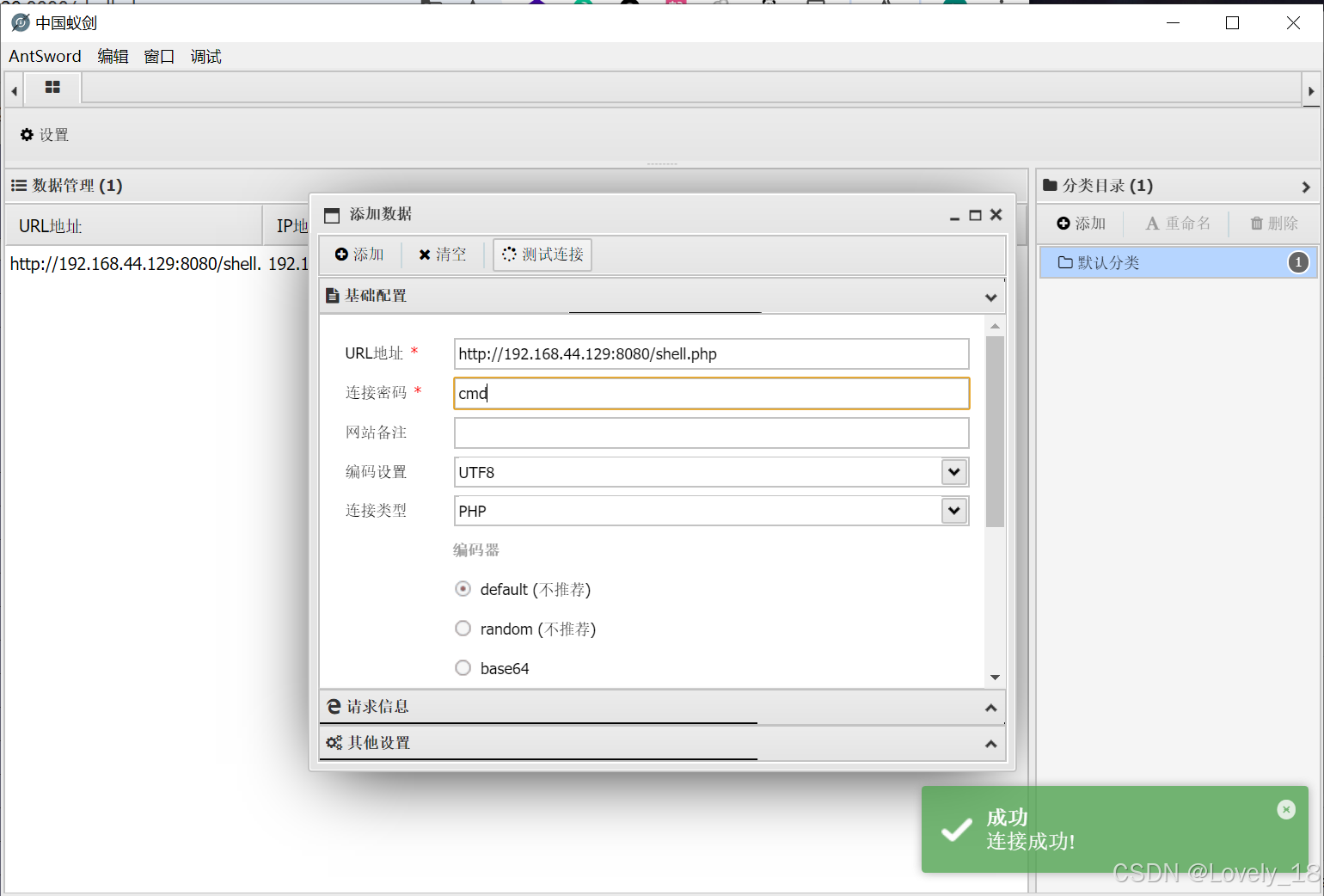Select the base64 encoder radio button

pyautogui.click(x=463, y=668)
